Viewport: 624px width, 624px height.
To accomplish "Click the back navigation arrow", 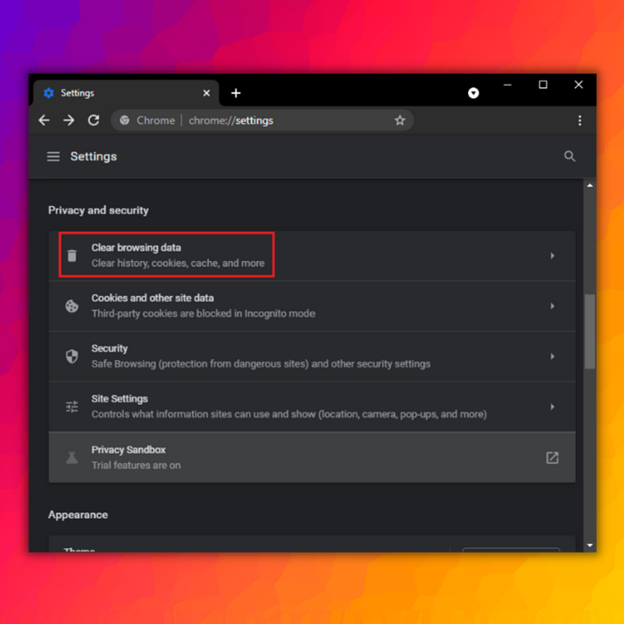I will [44, 120].
